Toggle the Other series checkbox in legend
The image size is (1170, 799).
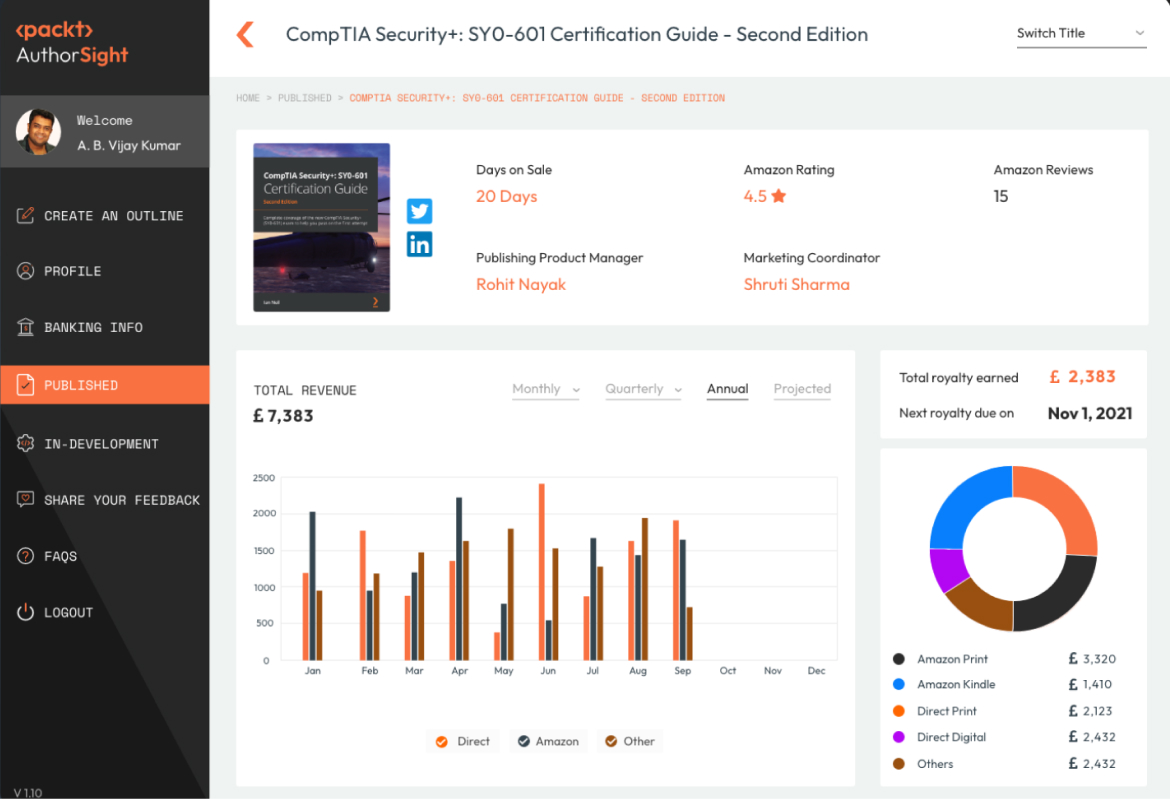pos(610,741)
